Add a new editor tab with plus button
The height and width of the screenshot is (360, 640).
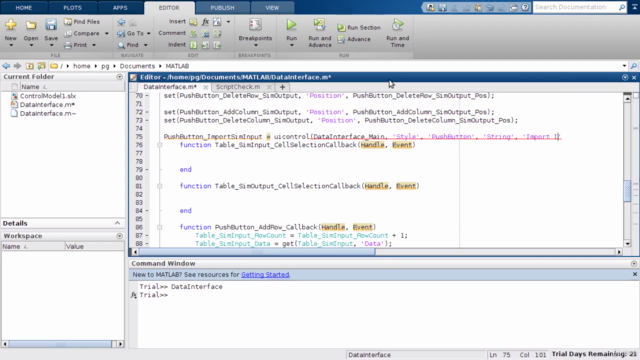282,87
